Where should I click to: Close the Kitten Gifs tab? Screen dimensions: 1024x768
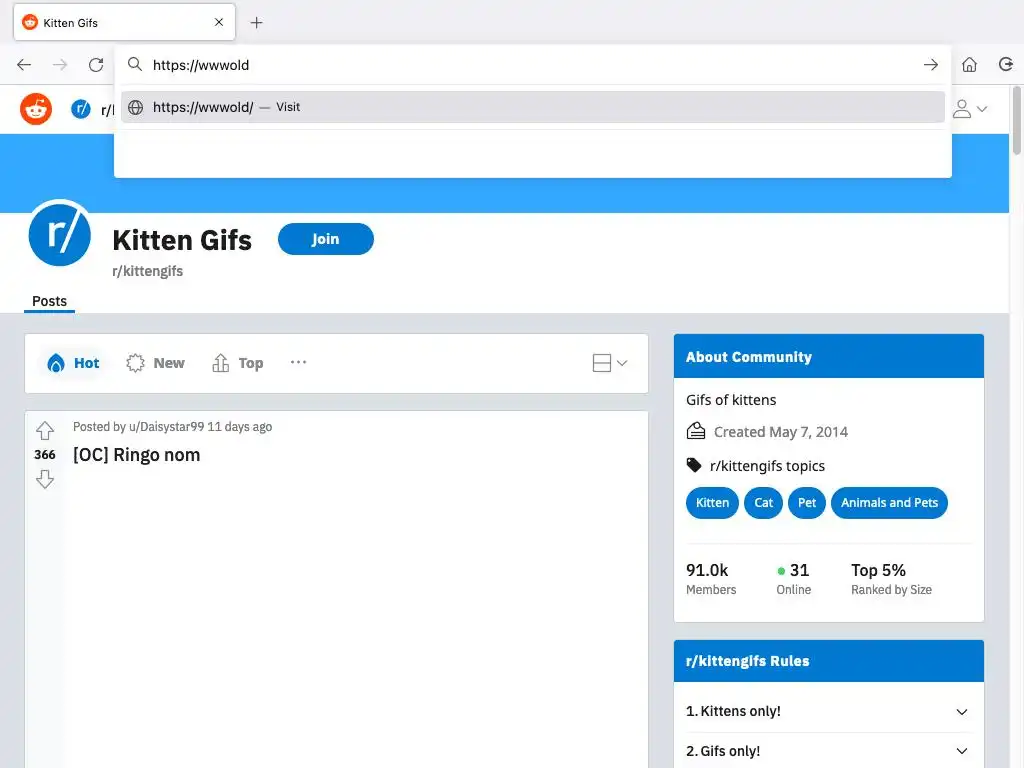[219, 22]
